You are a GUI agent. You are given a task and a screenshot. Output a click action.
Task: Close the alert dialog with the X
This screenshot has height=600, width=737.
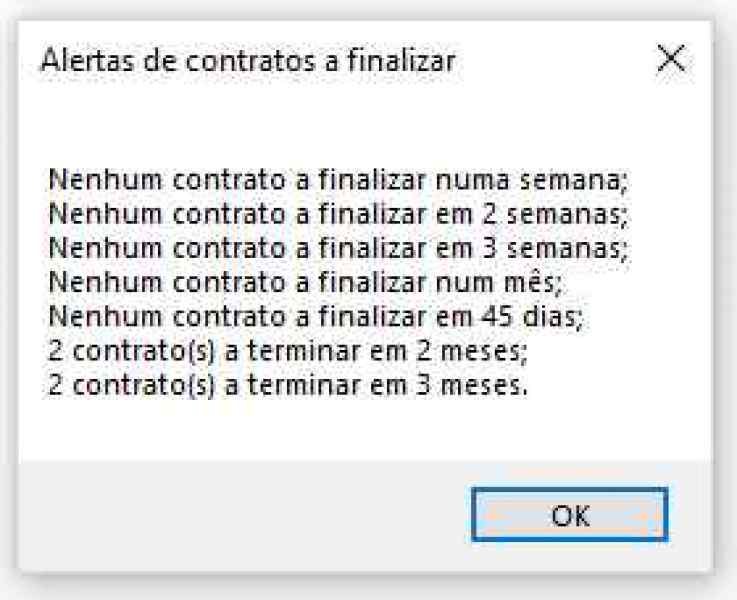pos(670,59)
